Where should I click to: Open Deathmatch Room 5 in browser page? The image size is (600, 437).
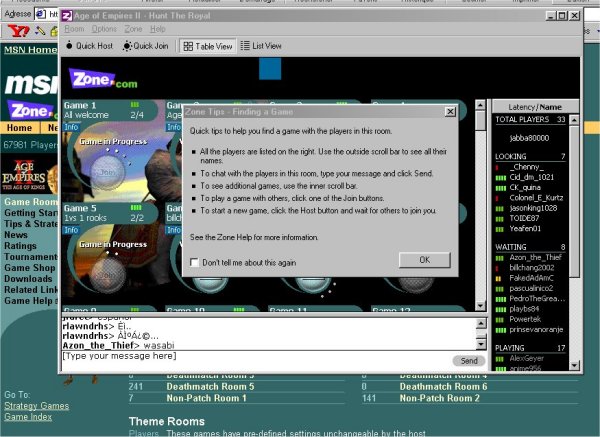pos(210,386)
